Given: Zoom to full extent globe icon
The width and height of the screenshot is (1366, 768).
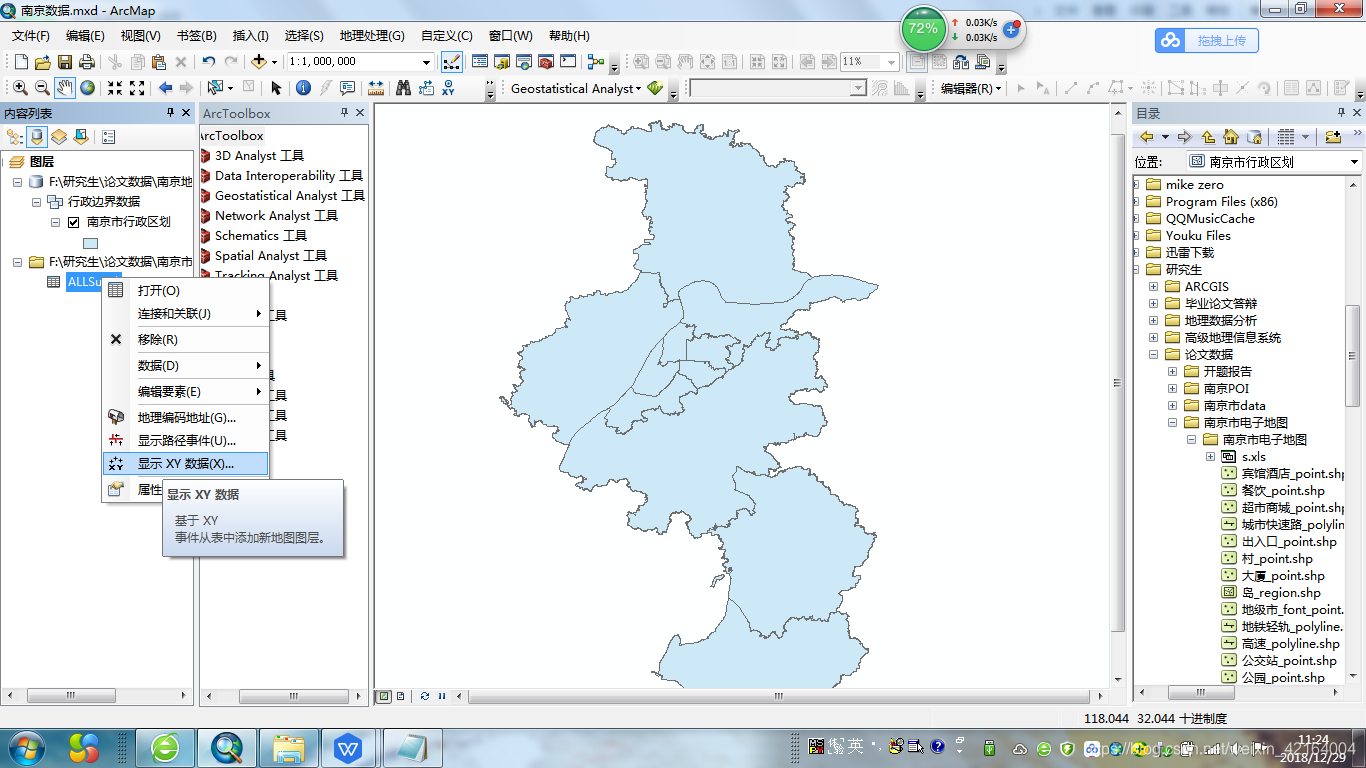Looking at the screenshot, I should click(88, 88).
